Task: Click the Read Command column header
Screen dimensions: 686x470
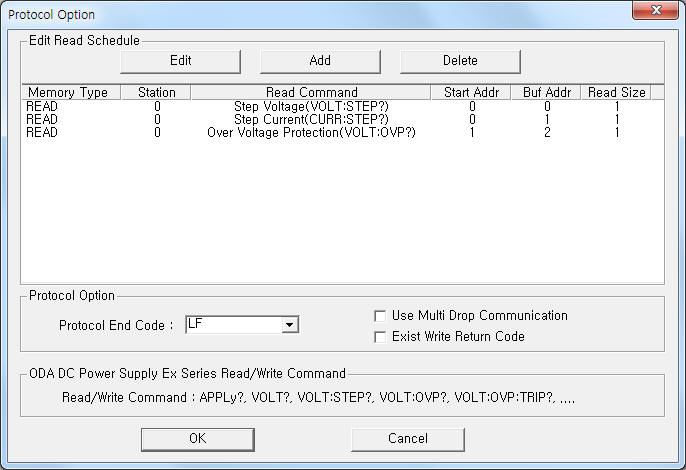Action: point(311,92)
